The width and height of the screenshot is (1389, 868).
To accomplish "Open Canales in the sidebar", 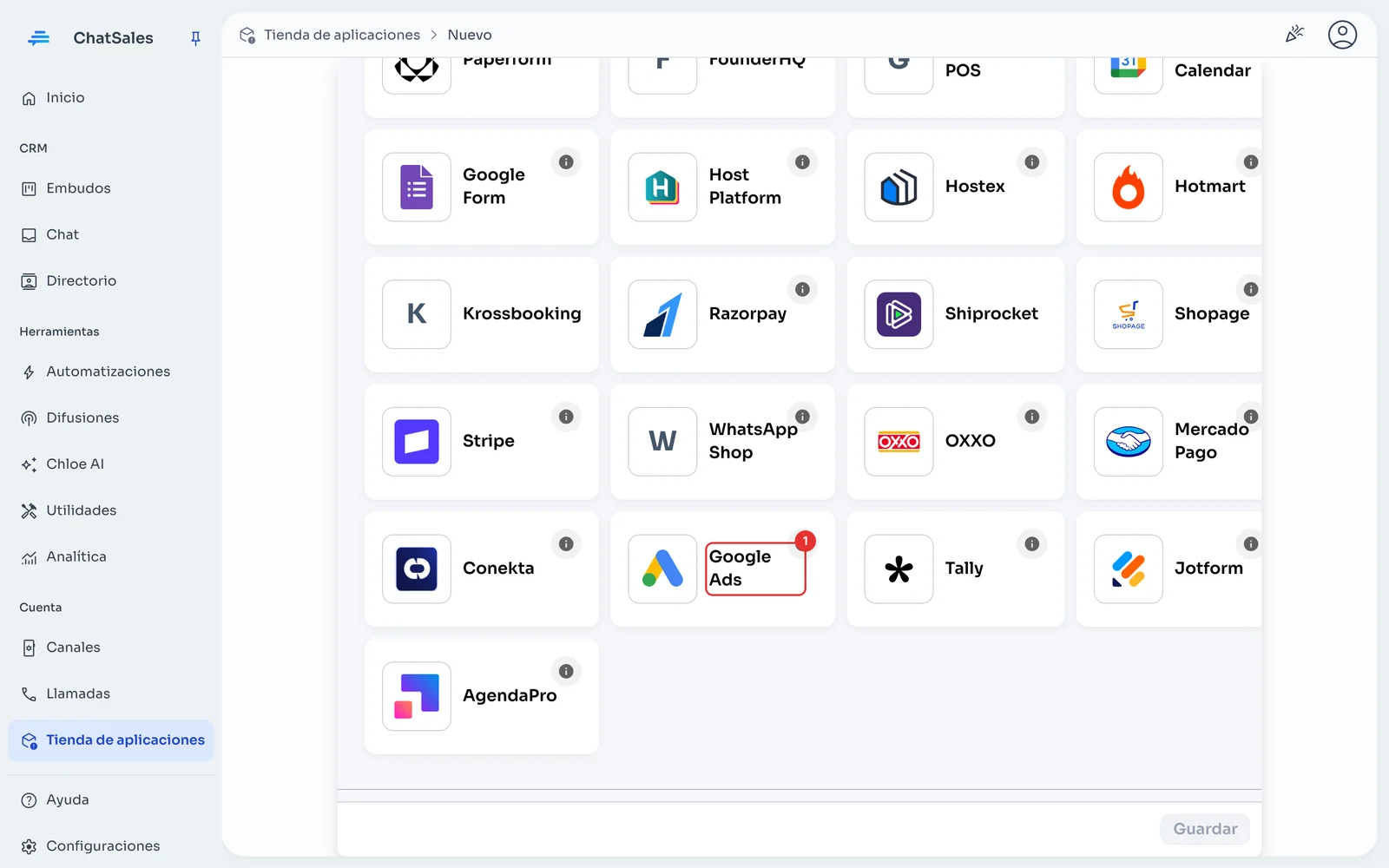I will (110, 648).
